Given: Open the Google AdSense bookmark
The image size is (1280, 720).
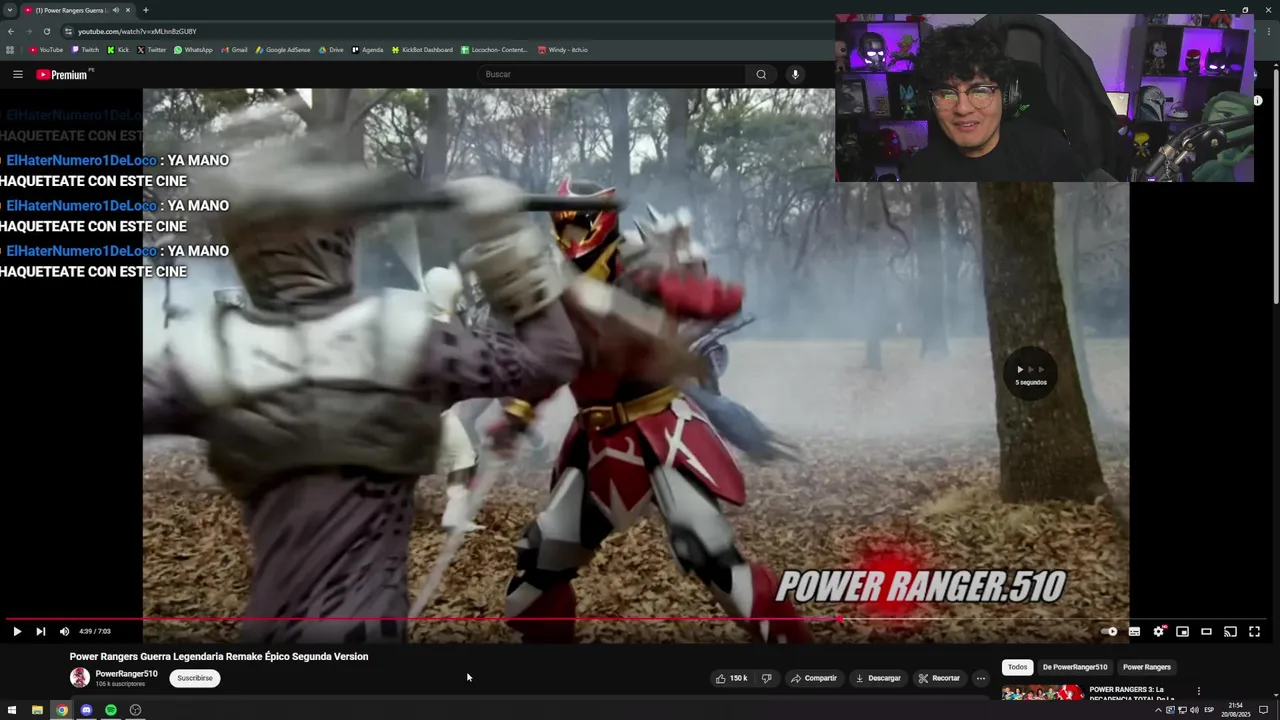Looking at the screenshot, I should (283, 50).
